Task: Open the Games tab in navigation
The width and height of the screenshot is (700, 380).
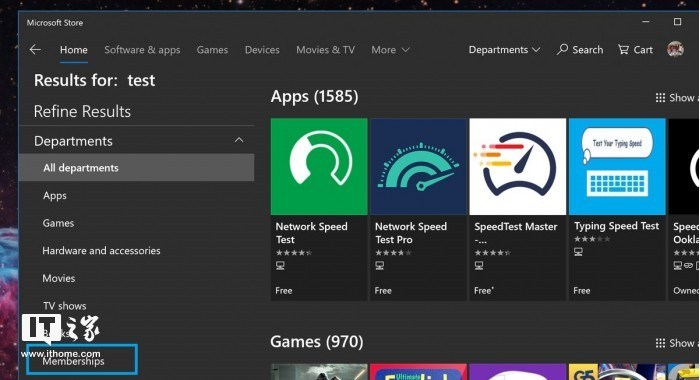Action: point(212,50)
